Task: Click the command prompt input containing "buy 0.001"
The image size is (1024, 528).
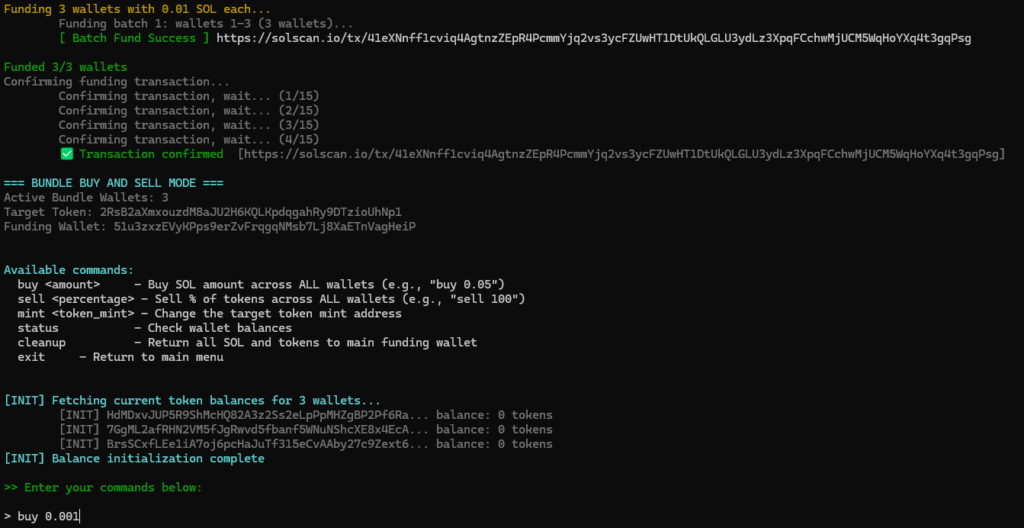Action: click(47, 516)
